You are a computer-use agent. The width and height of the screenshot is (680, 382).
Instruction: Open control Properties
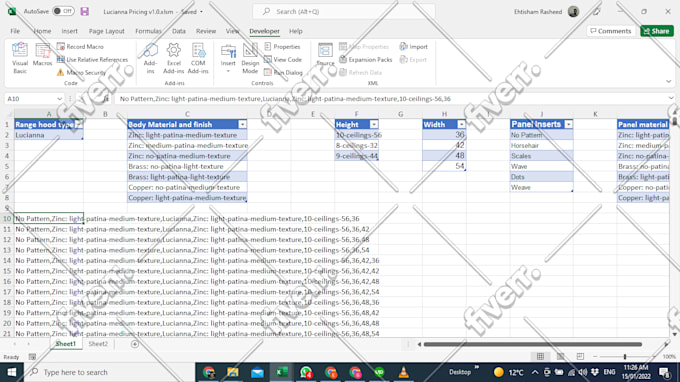click(282, 46)
